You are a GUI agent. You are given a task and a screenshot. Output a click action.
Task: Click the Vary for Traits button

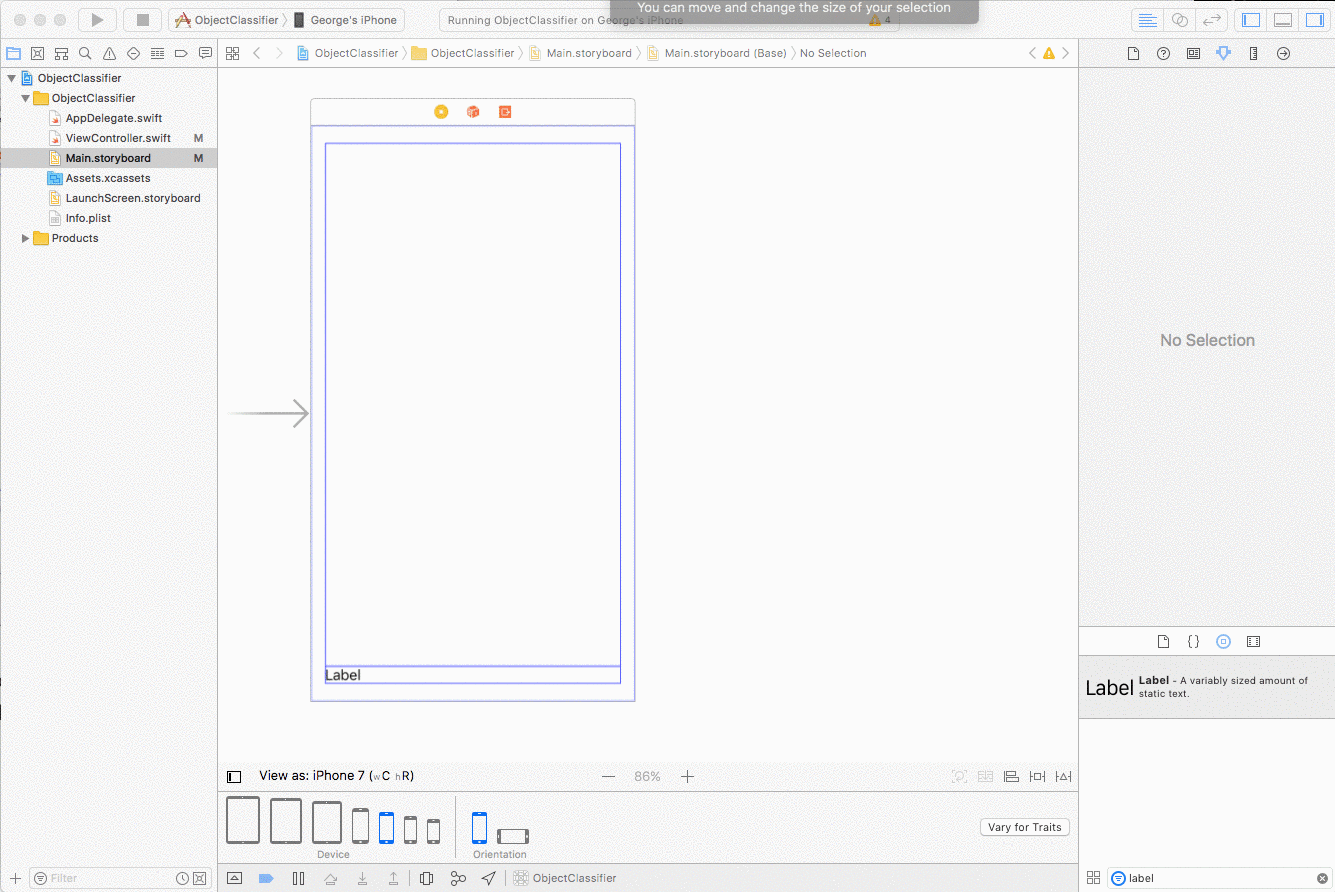pyautogui.click(x=1025, y=827)
